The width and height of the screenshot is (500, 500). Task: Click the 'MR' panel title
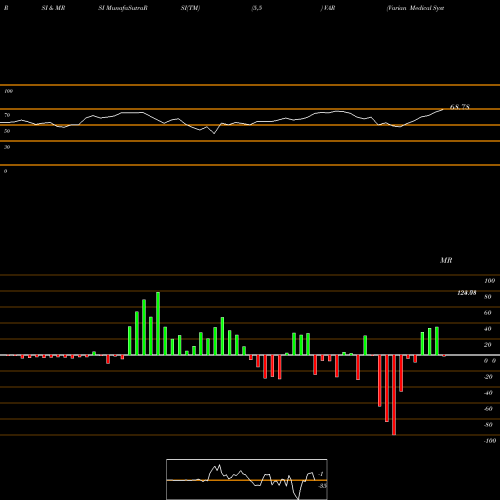pyautogui.click(x=446, y=260)
